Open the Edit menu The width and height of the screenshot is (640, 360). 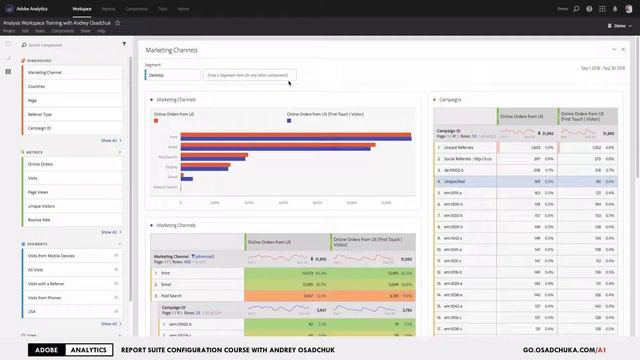pos(25,31)
